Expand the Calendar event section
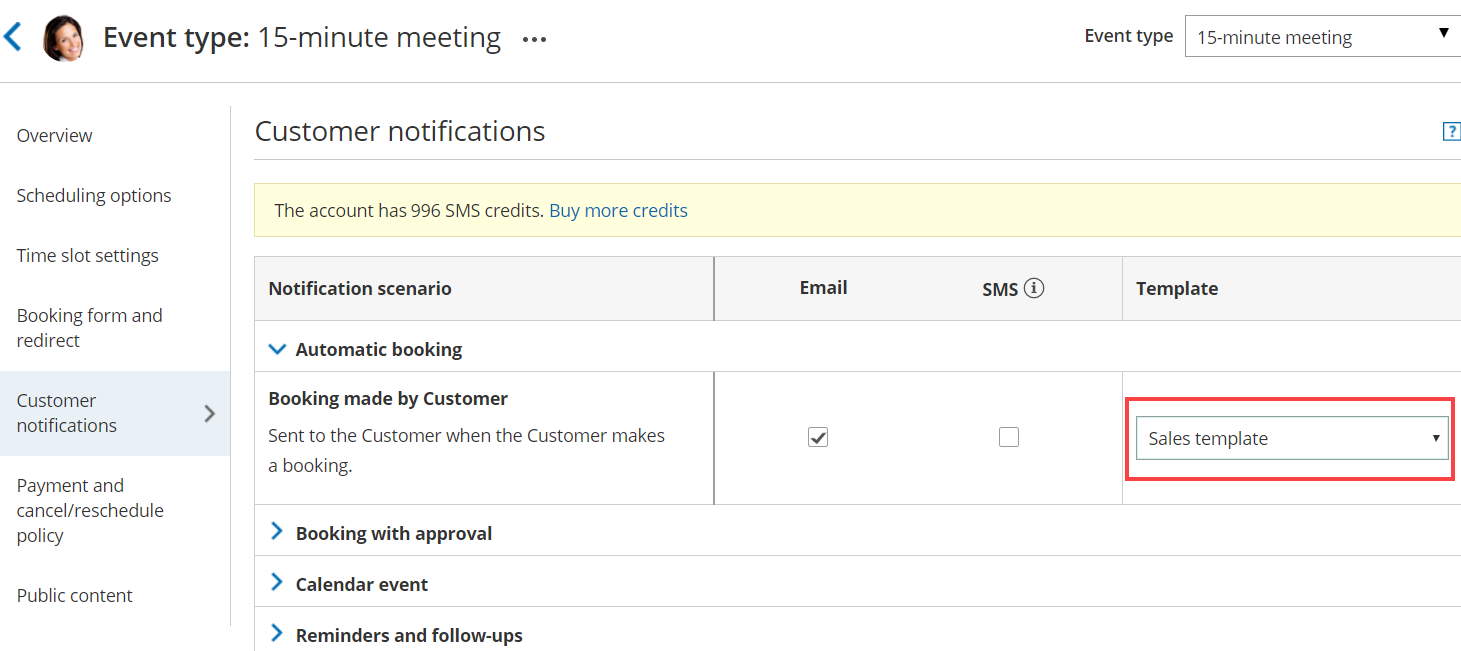Viewport: 1461px width, 651px height. 277,583
